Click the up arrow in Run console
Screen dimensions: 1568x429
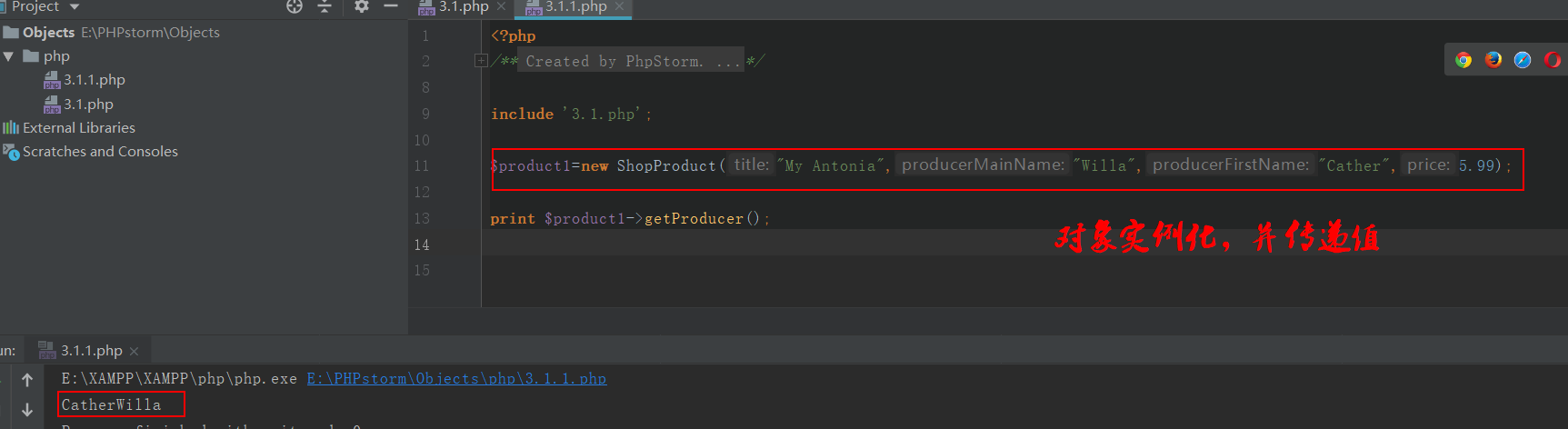pos(27,380)
